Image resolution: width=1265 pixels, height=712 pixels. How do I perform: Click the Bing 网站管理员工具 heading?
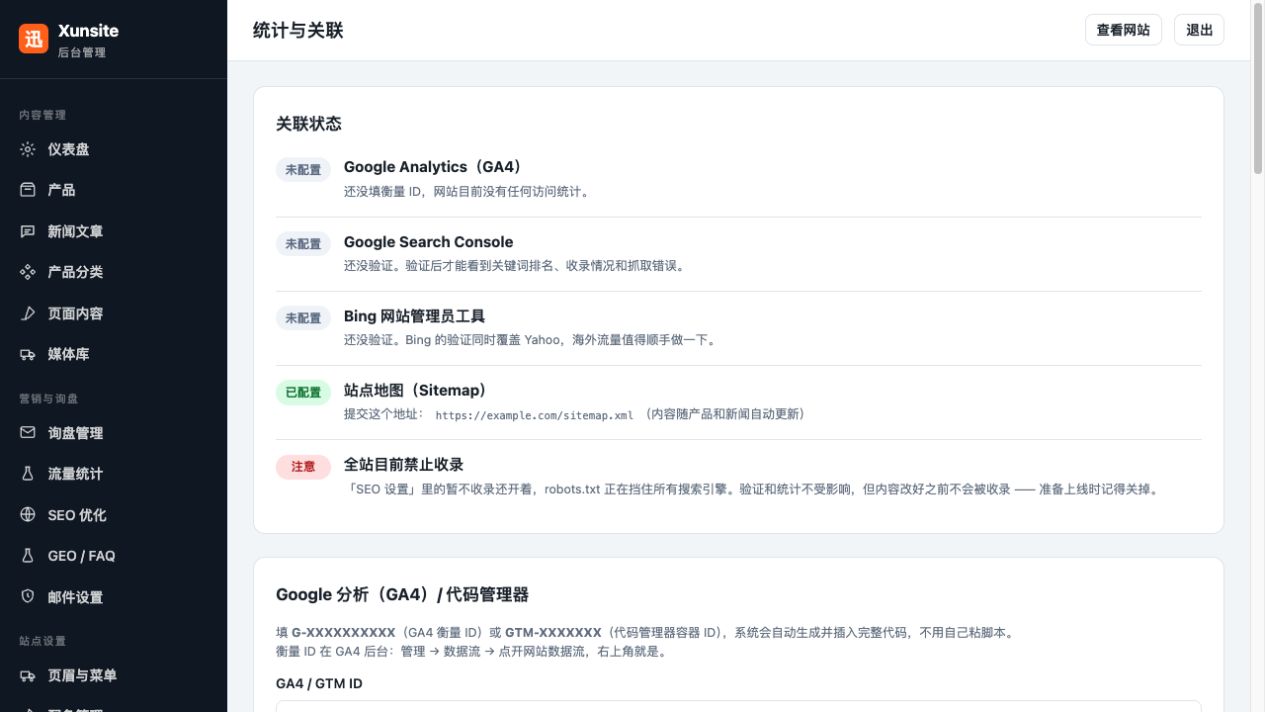point(414,316)
